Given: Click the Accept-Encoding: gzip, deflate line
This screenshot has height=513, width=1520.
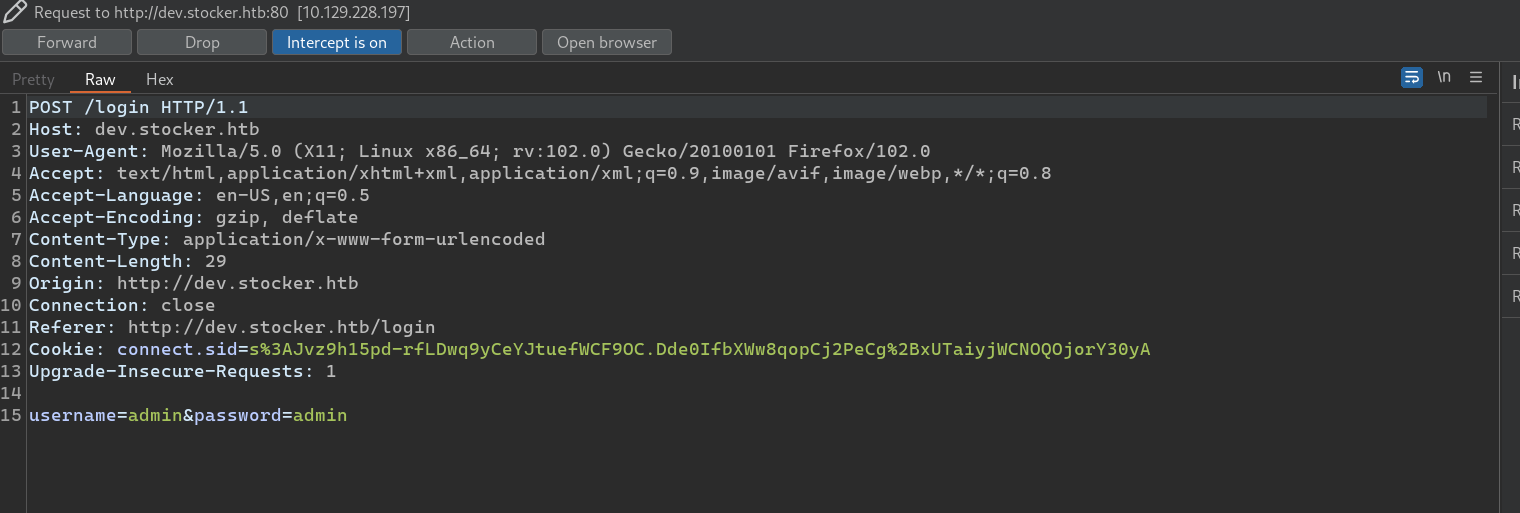Looking at the screenshot, I should coord(193,217).
